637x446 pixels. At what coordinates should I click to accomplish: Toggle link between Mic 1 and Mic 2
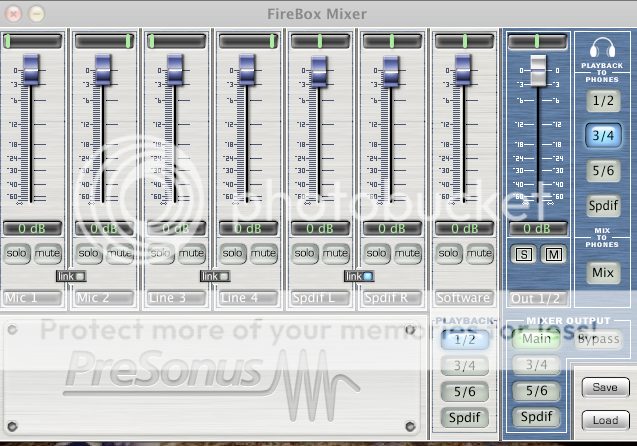coord(71,277)
